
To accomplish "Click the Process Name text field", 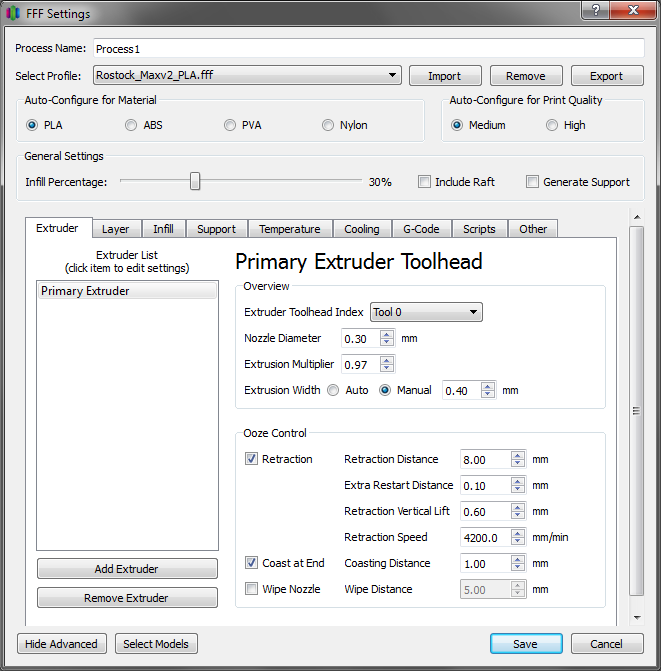I will click(368, 48).
